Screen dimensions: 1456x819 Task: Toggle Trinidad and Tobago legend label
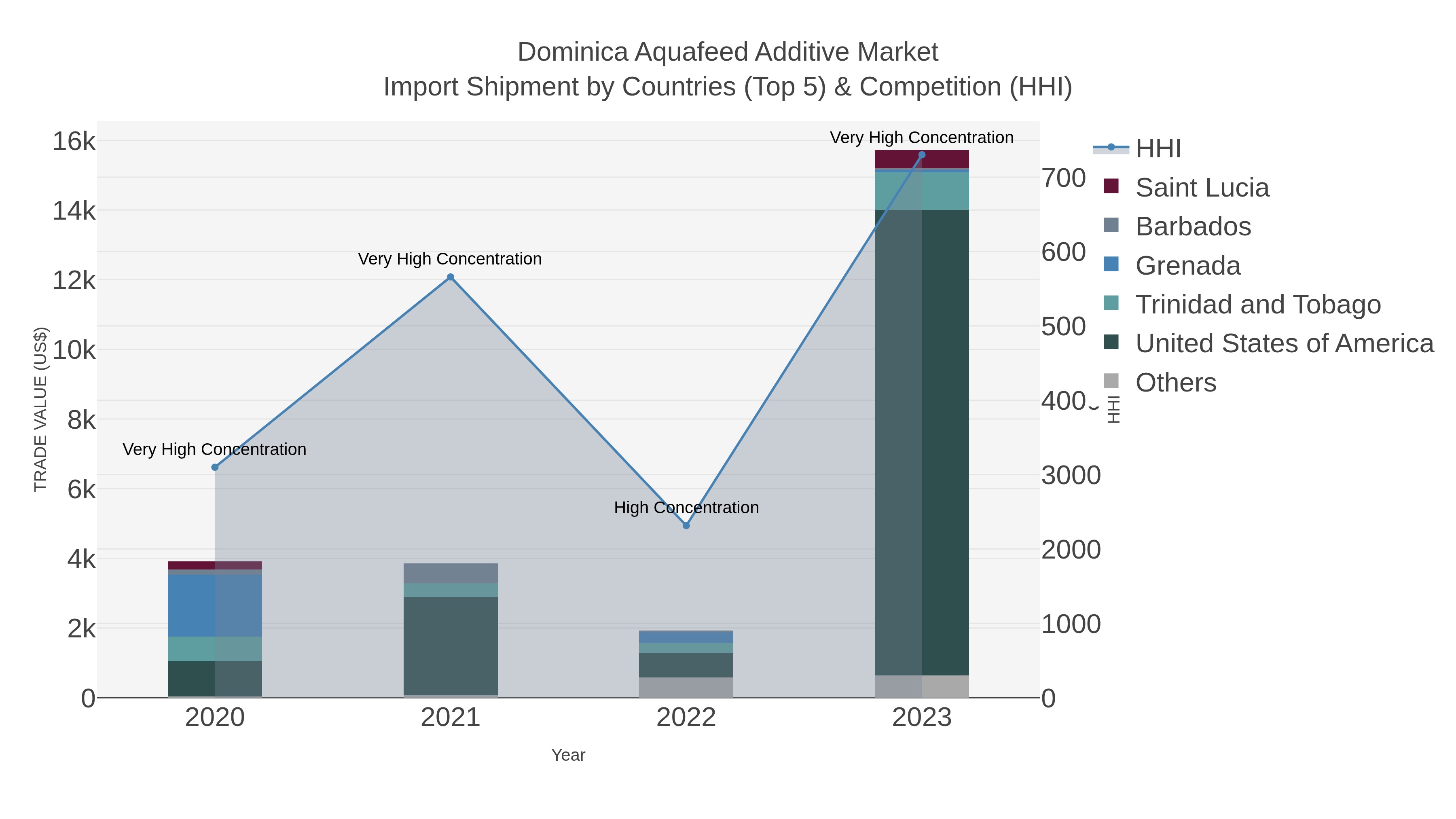point(1258,305)
